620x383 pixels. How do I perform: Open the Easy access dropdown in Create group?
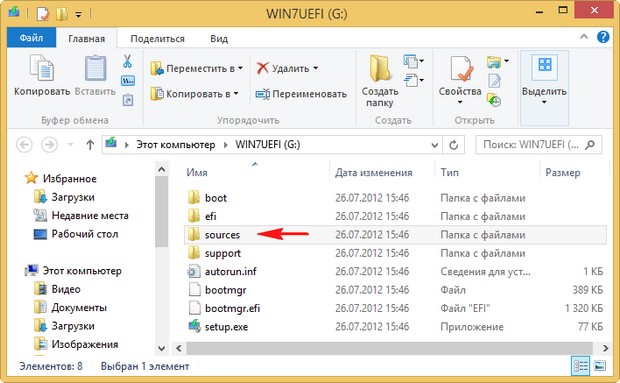[x=414, y=80]
